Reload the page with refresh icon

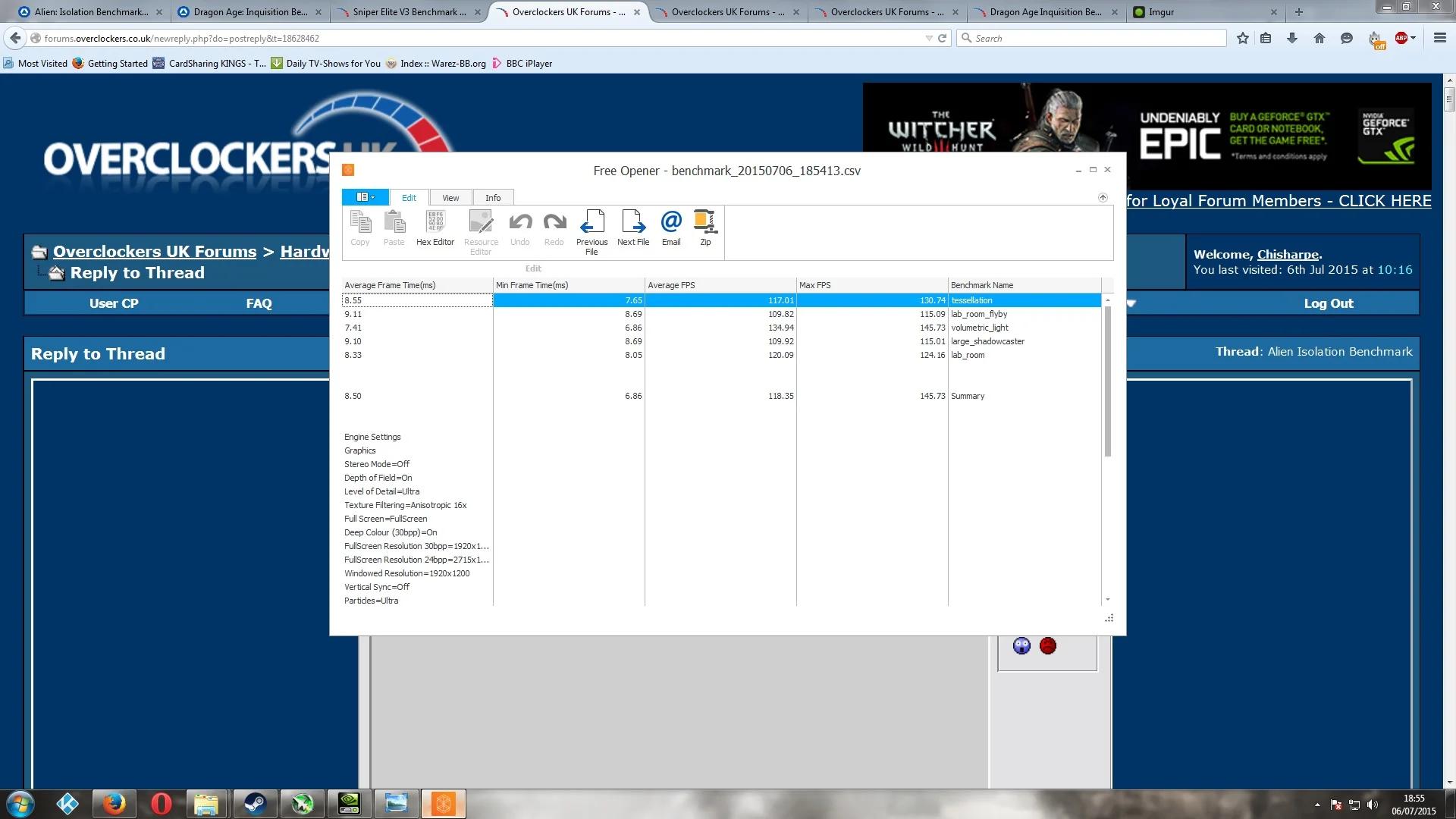pos(943,38)
